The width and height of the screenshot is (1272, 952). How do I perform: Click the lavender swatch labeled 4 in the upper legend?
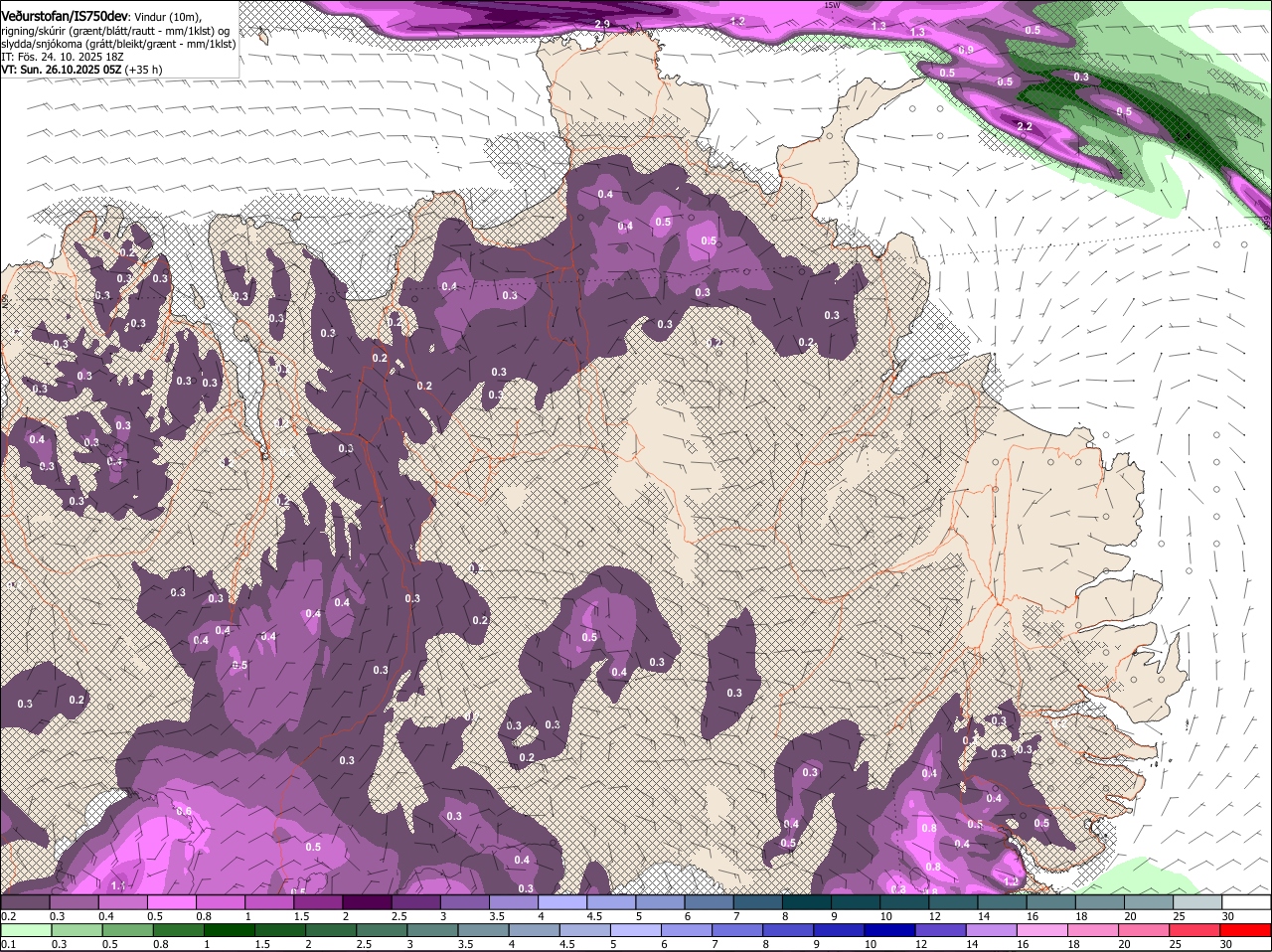(562, 902)
